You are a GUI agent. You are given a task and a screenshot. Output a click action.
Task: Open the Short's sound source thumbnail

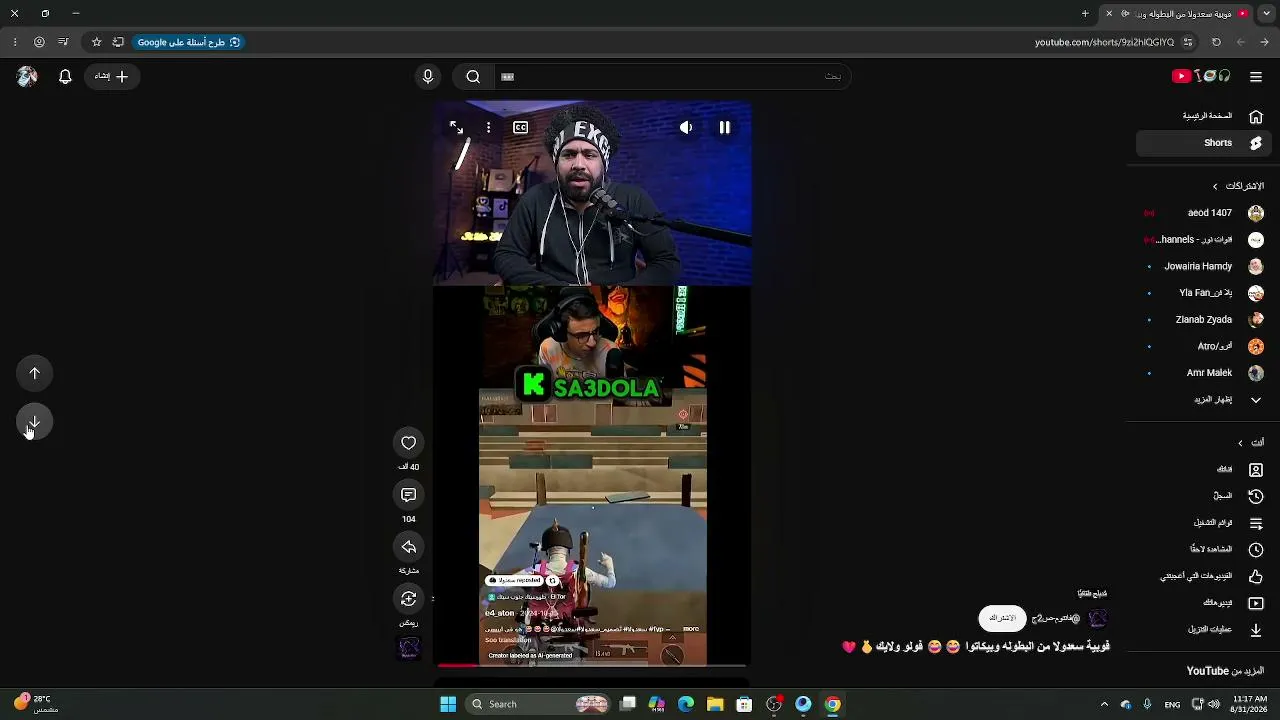pyautogui.click(x=409, y=649)
